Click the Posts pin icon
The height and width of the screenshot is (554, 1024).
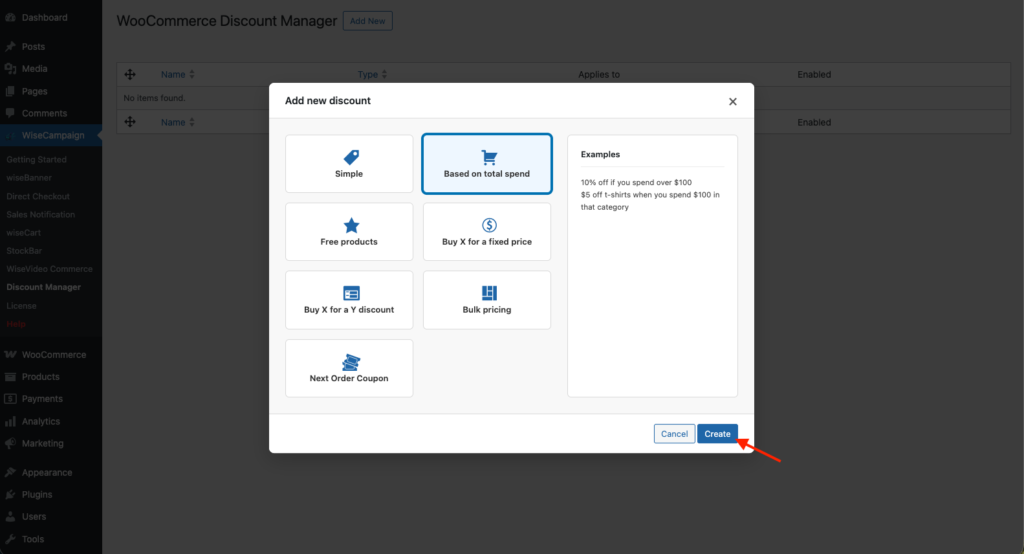[10, 46]
